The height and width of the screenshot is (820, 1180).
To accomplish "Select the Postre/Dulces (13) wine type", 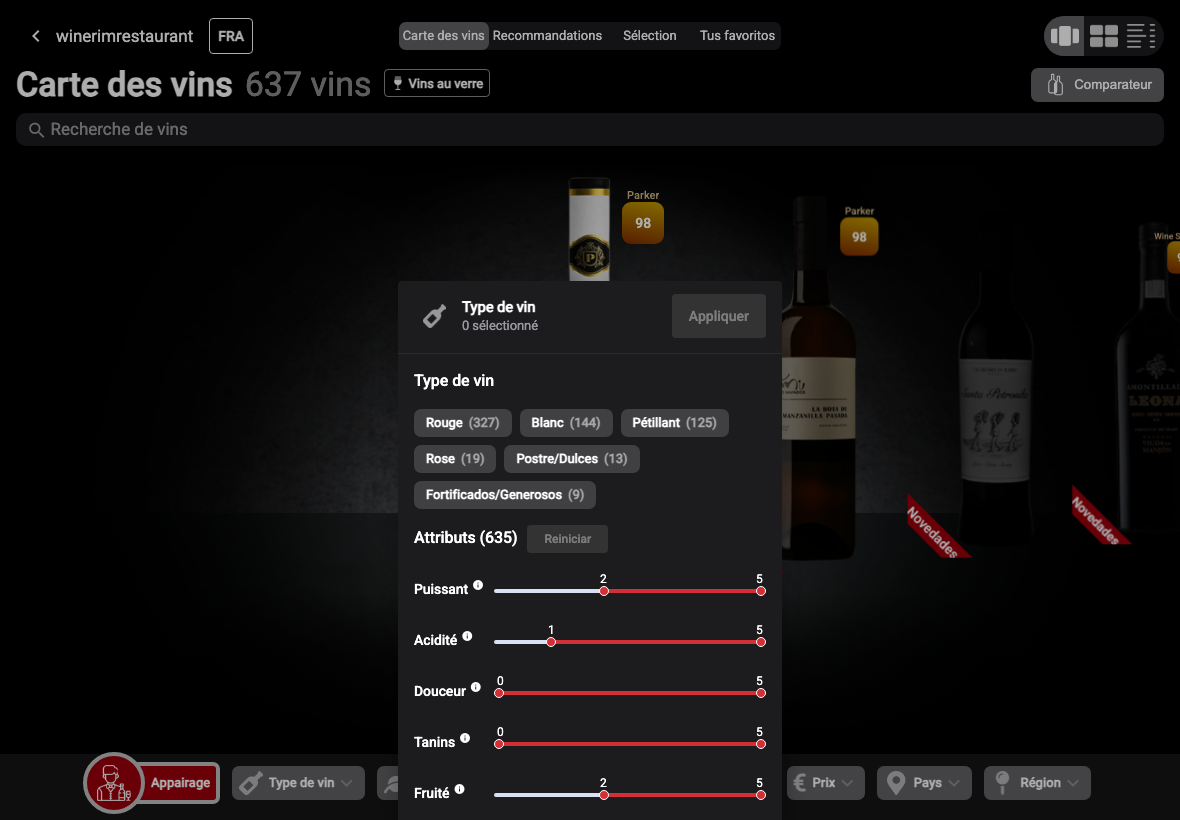I will click(572, 459).
